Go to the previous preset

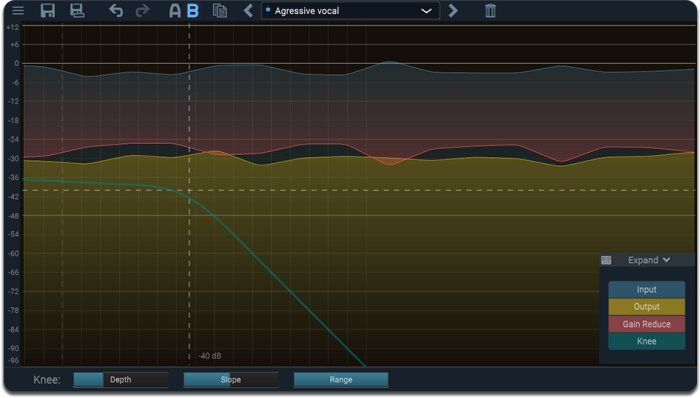click(248, 11)
